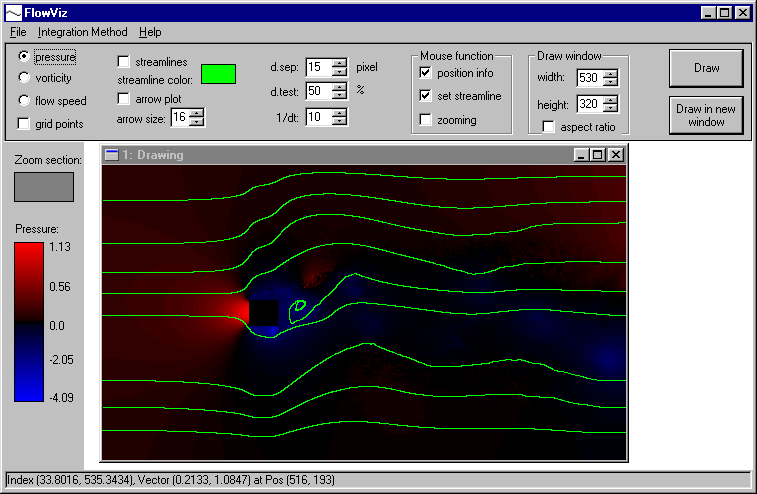The image size is (757, 494).
Task: Open the Integration Method menu
Action: click(84, 33)
